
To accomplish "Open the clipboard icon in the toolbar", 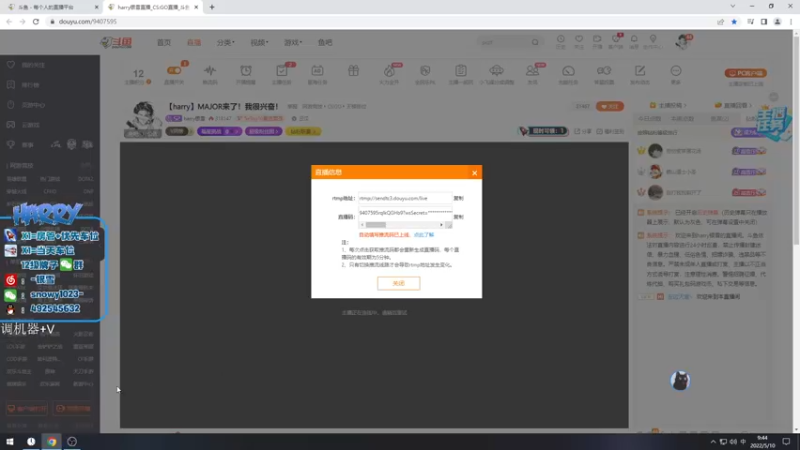I will coord(461,70).
